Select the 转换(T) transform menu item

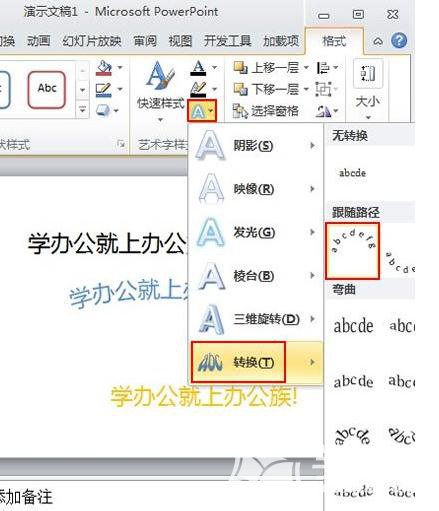pyautogui.click(x=238, y=362)
